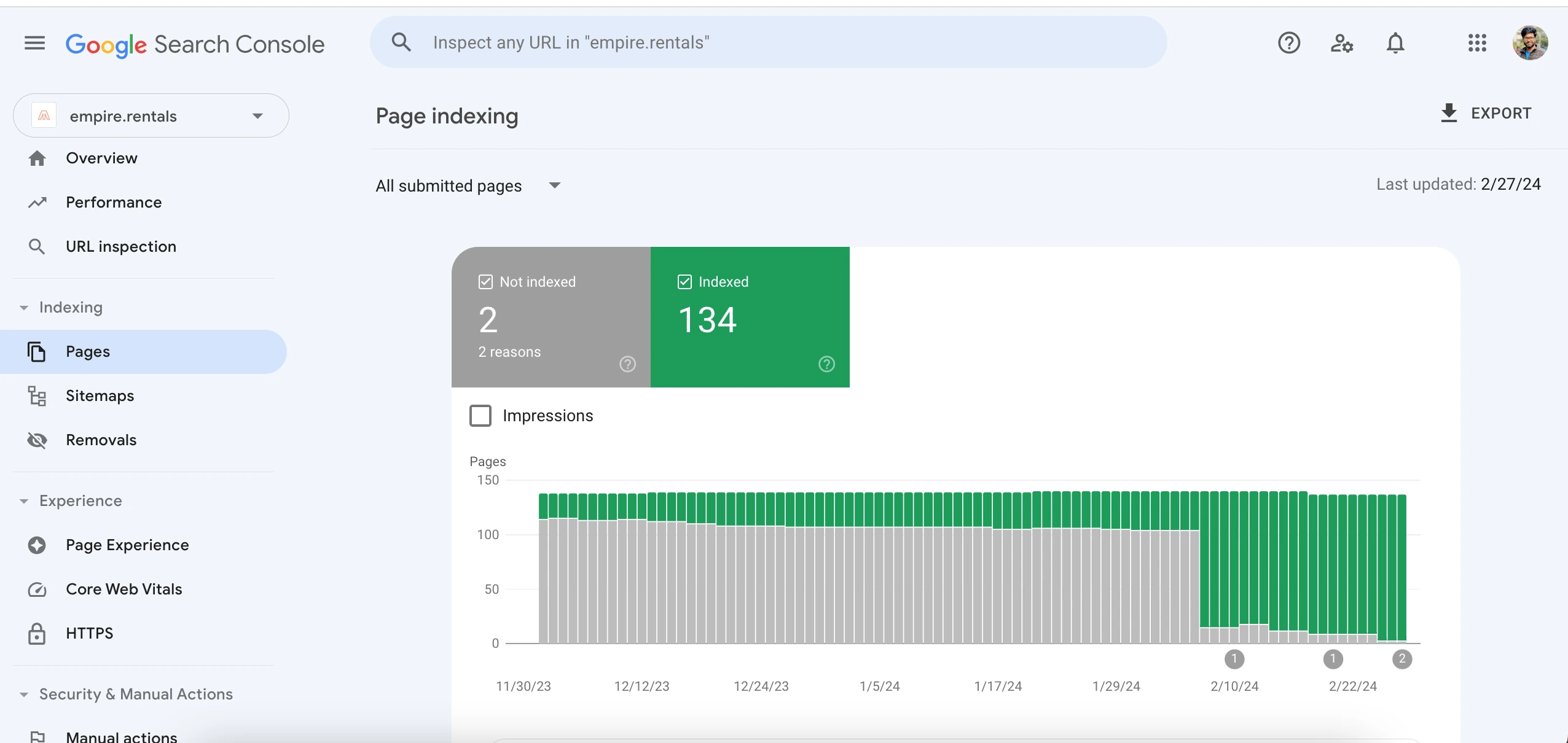The width and height of the screenshot is (1568, 743).
Task: Click the URL inspection search field
Action: point(768,42)
